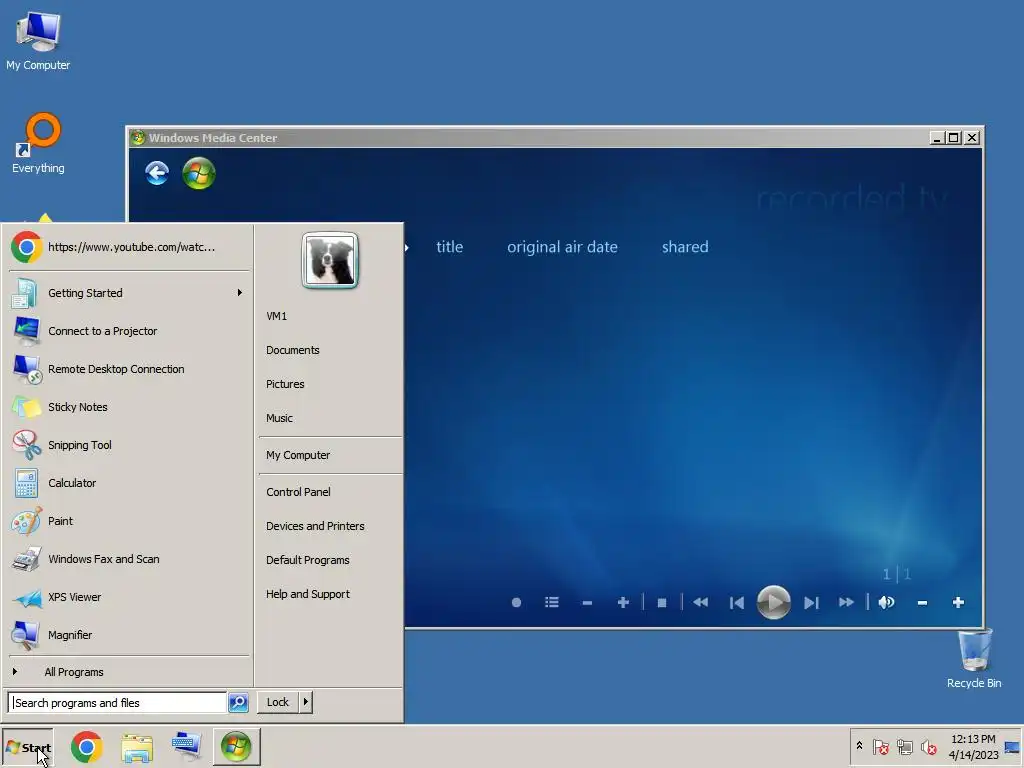
Task: Launch Windows Fax and Scan
Action: point(129,559)
